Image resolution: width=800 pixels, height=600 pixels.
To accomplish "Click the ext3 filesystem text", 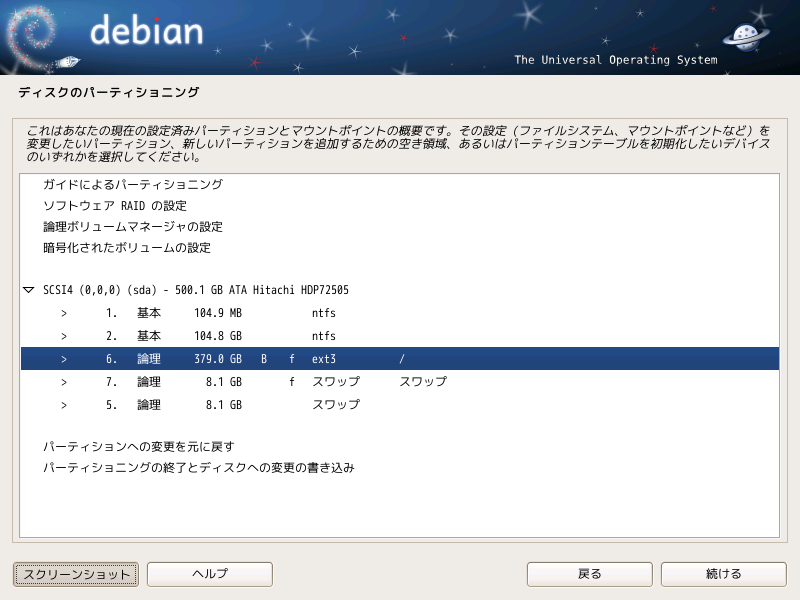I will [x=323, y=359].
